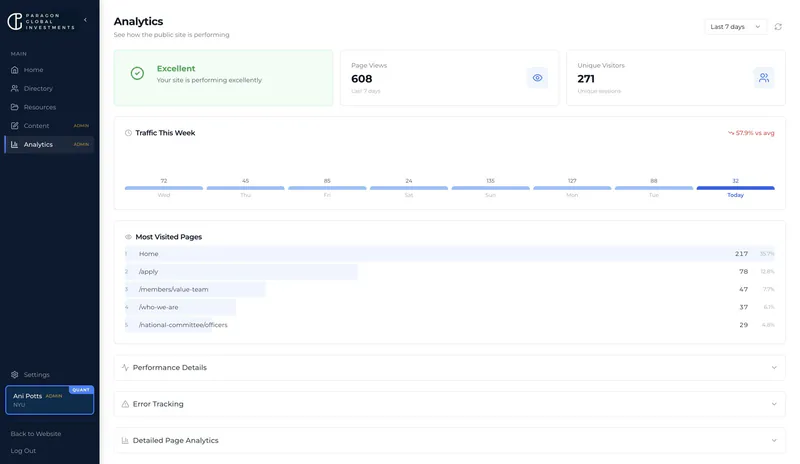Click the Unique Visitors people icon
Image resolution: width=800 pixels, height=464 pixels.
coord(764,78)
